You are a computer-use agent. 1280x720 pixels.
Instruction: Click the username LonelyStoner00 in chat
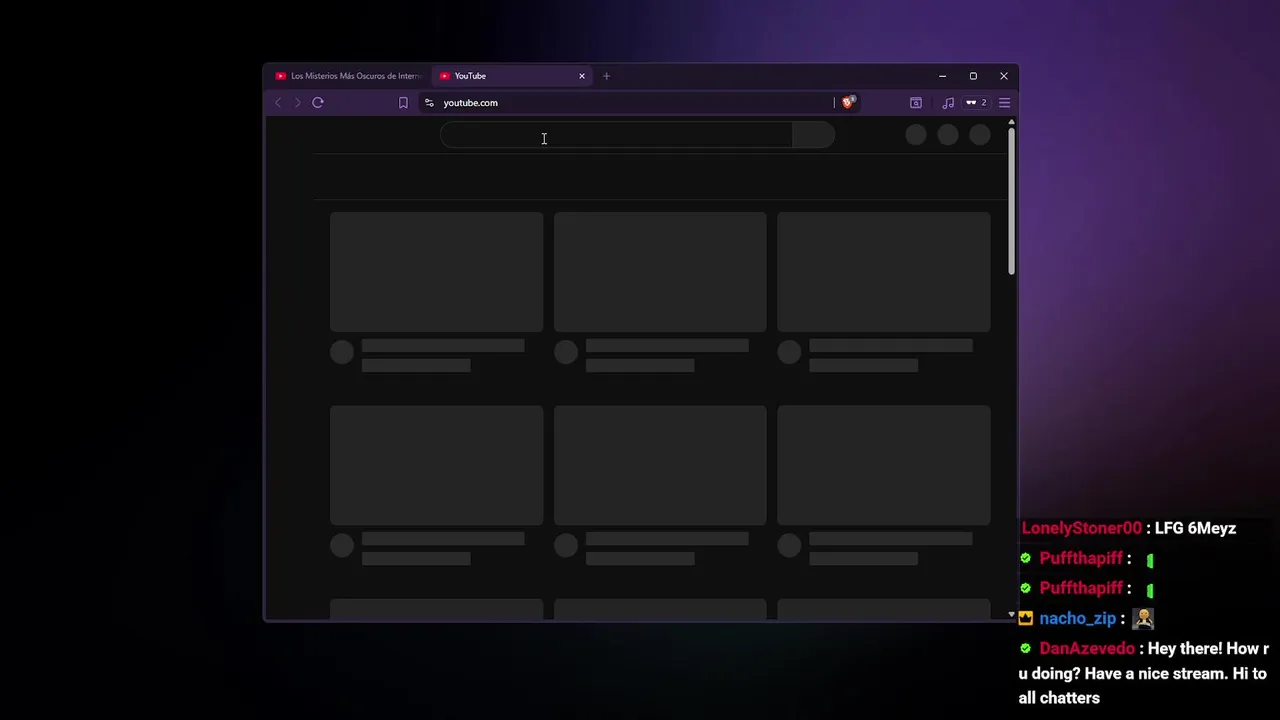click(x=1081, y=528)
